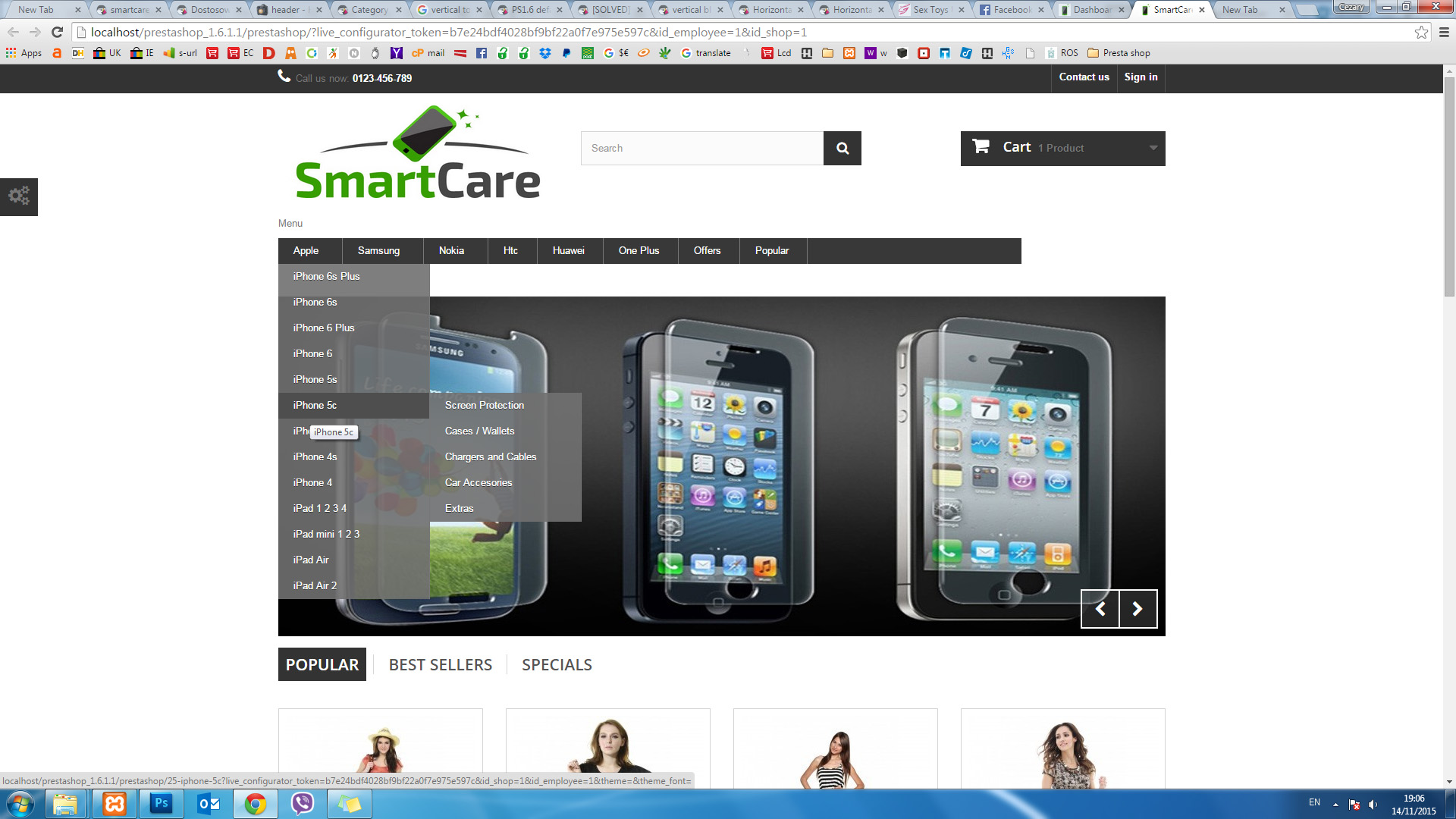Open the Chrome hamburger menu
The image size is (1456, 819).
point(1444,32)
